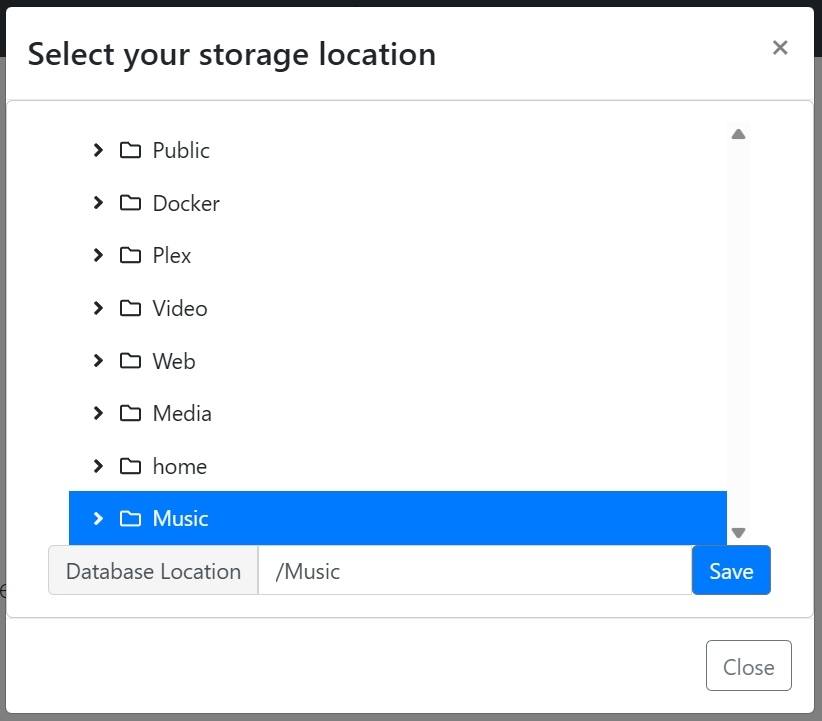Screen dimensions: 822x721
Task: Click the Media folder icon
Action: 130,413
